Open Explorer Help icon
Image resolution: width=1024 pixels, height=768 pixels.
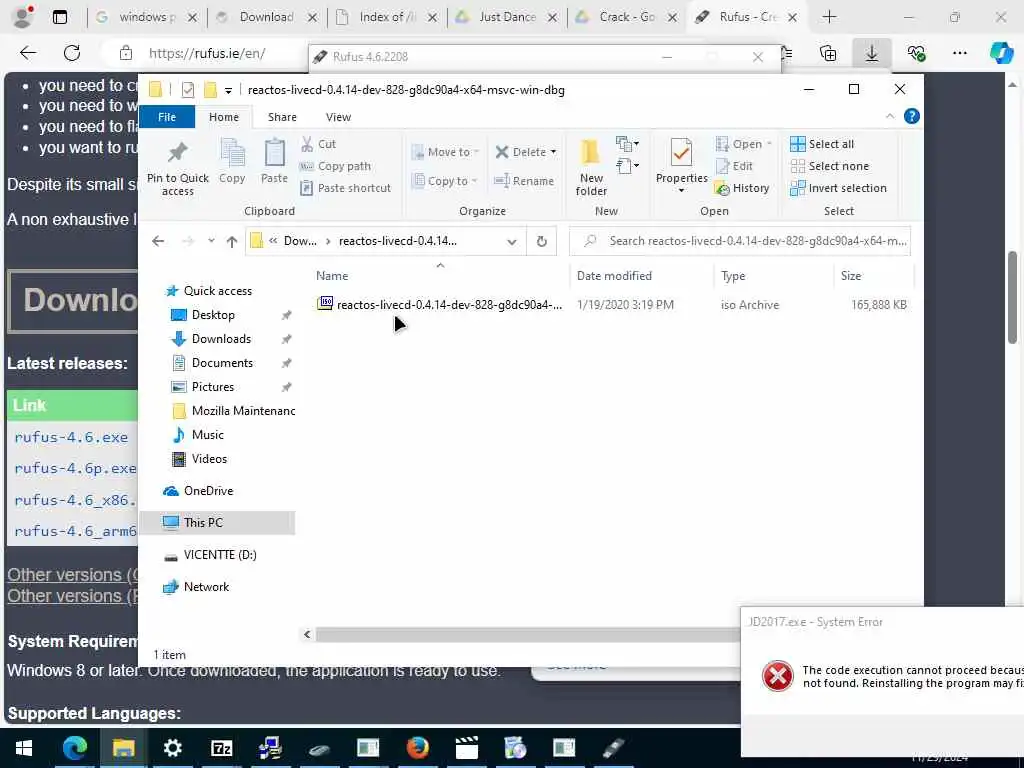click(x=912, y=116)
